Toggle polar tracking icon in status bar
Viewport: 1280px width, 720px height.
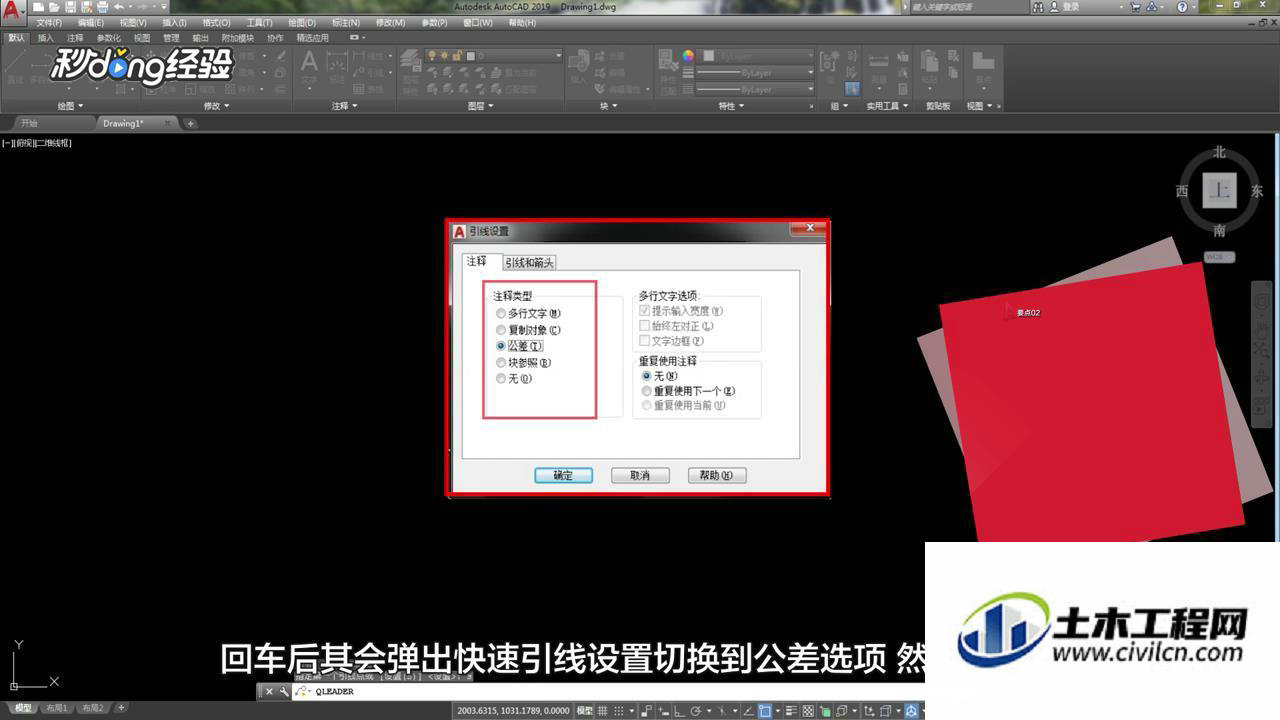[695, 711]
